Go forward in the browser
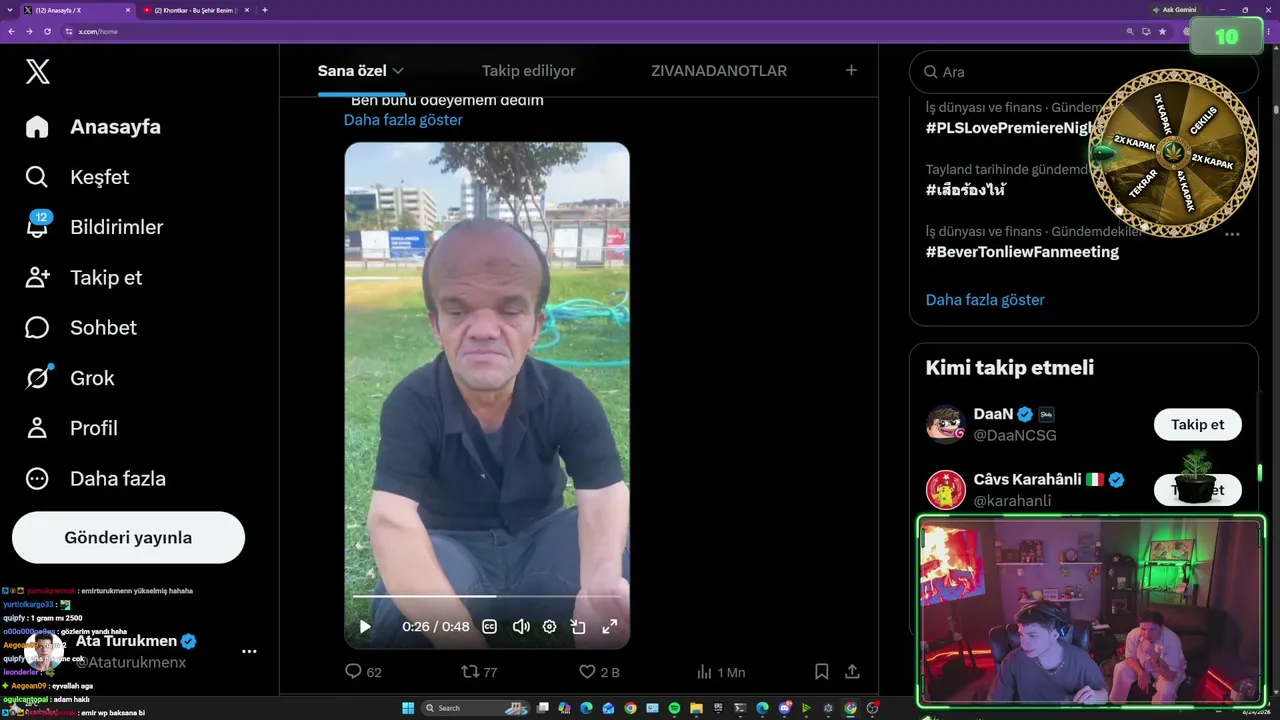 pos(29,31)
